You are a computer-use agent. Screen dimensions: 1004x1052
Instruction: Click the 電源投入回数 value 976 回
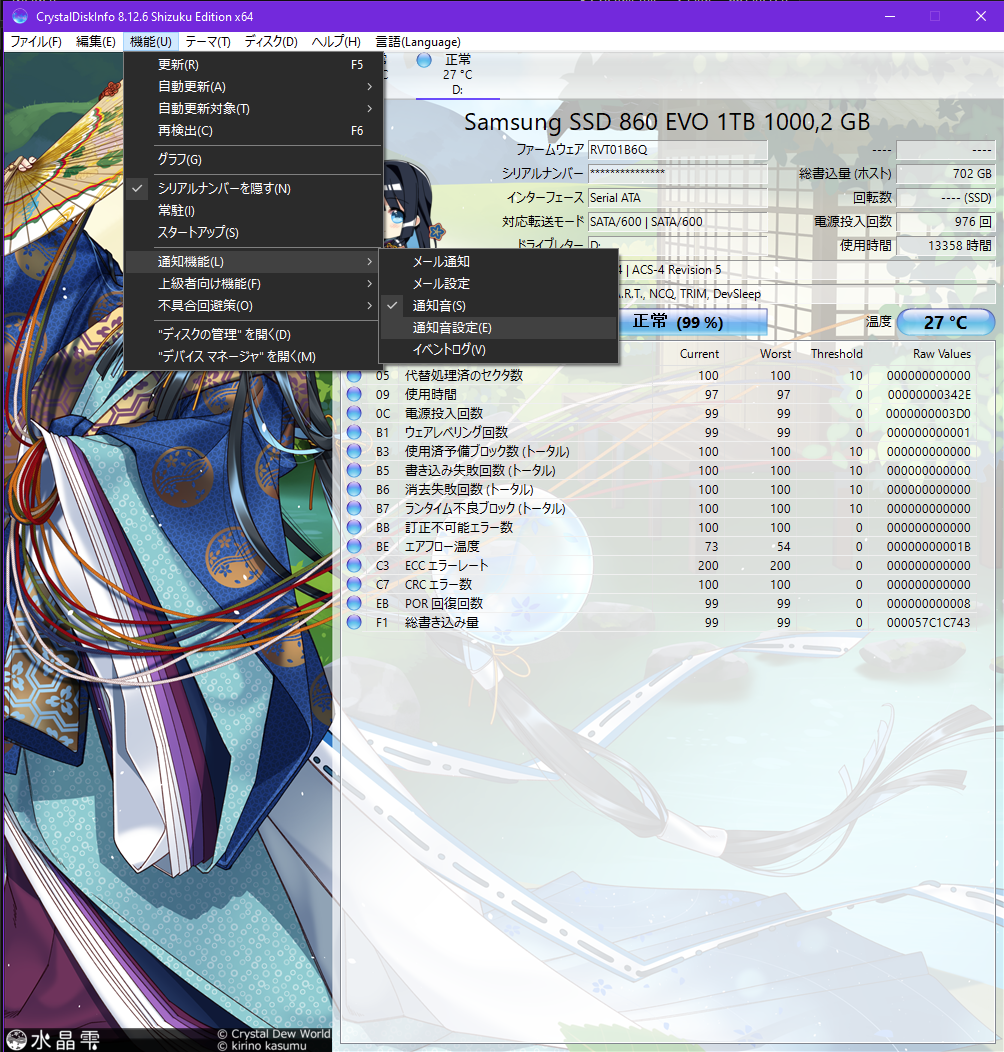[946, 221]
